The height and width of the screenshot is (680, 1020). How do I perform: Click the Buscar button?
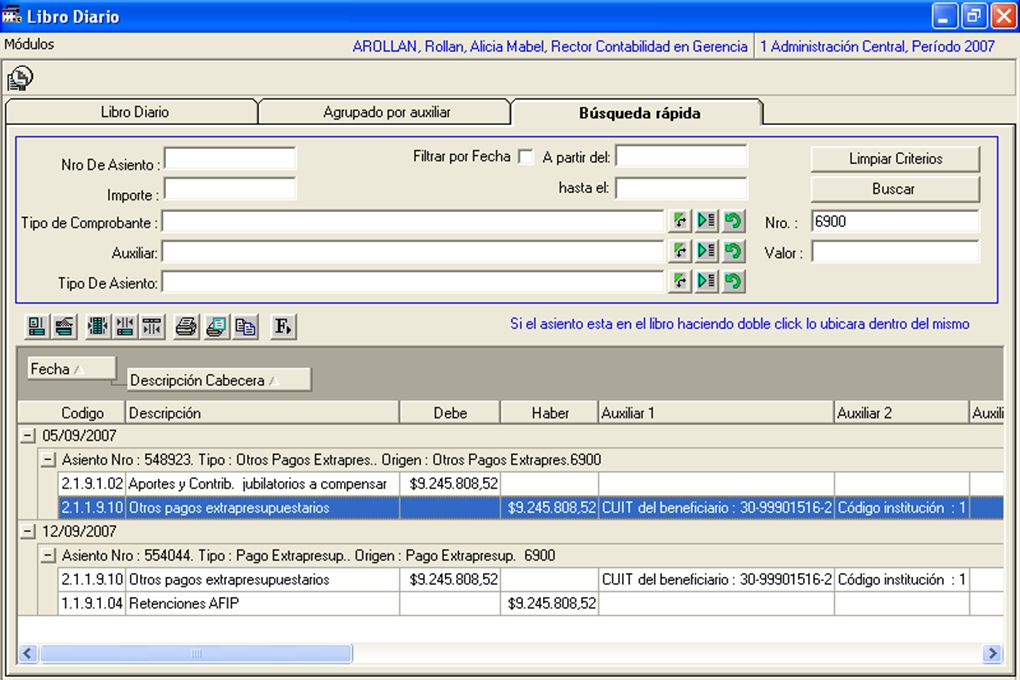[x=895, y=189]
